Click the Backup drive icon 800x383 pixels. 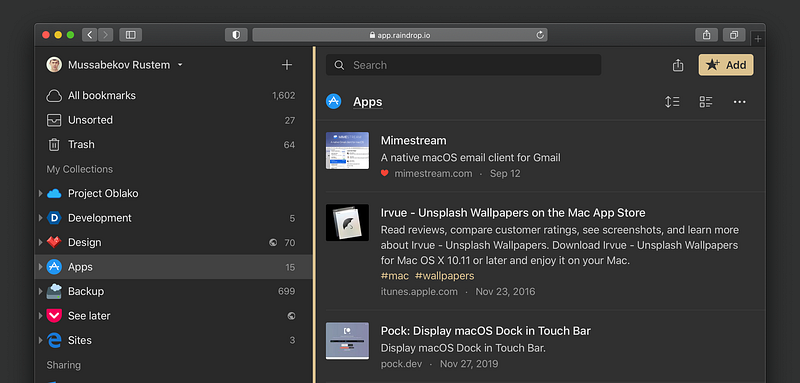coord(54,291)
